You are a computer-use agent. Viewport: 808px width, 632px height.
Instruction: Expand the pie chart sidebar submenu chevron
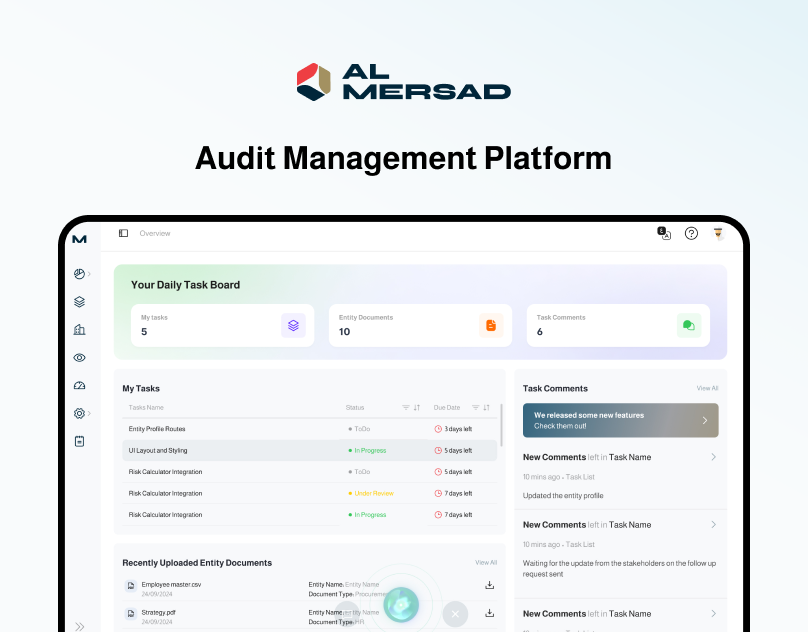[89, 274]
